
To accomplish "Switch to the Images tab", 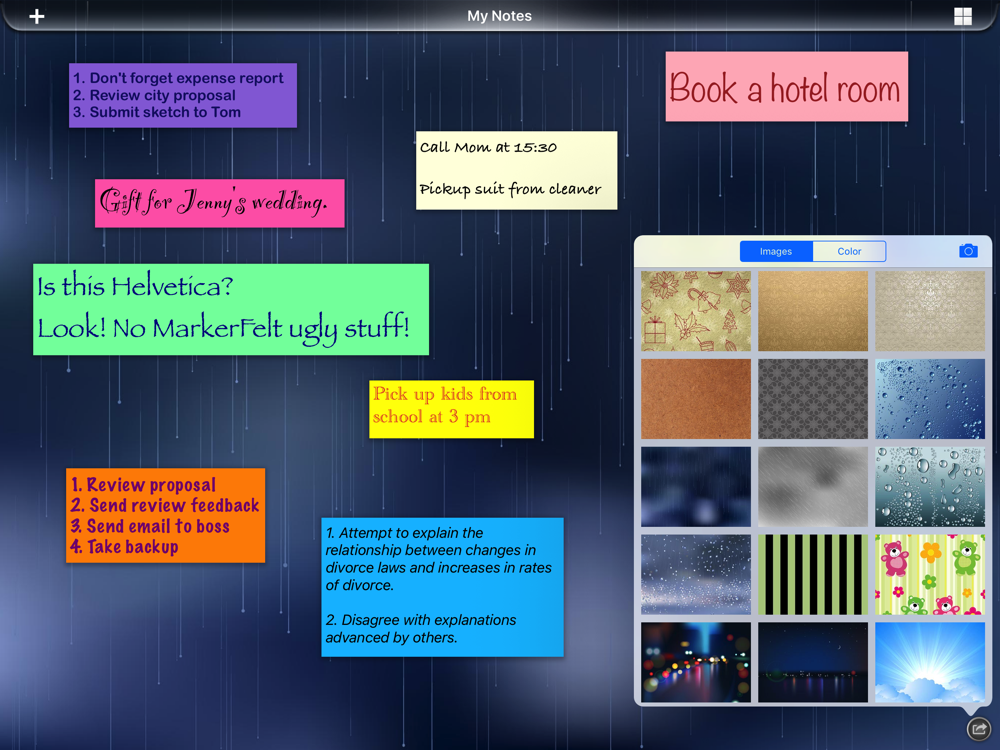I will pos(776,251).
